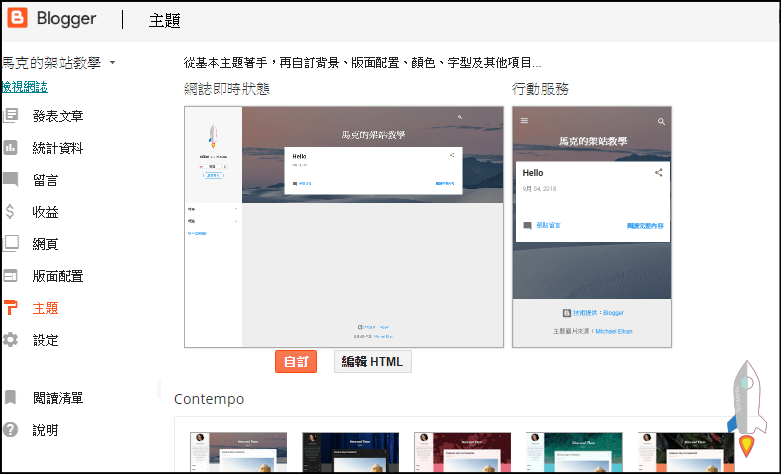Click the 網誌即時狀態 desktop preview thumbnail
The image size is (781, 474).
(344, 227)
